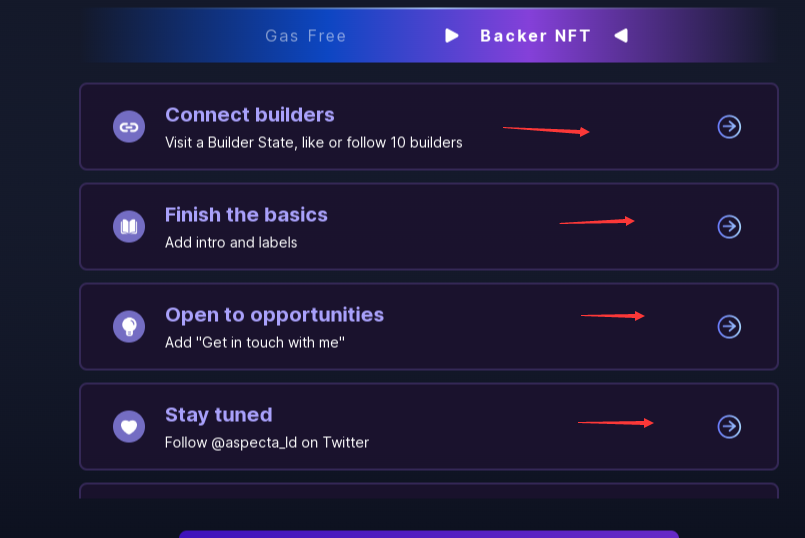This screenshot has width=805, height=538.
Task: Switch to the Gas Free tab
Action: (x=305, y=36)
